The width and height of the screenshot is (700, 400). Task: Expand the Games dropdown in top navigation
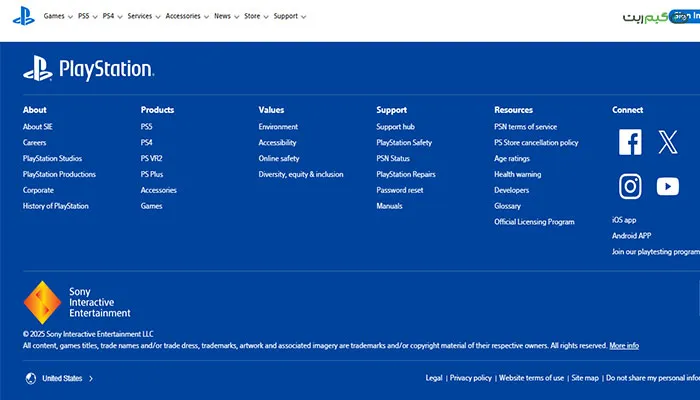58,16
